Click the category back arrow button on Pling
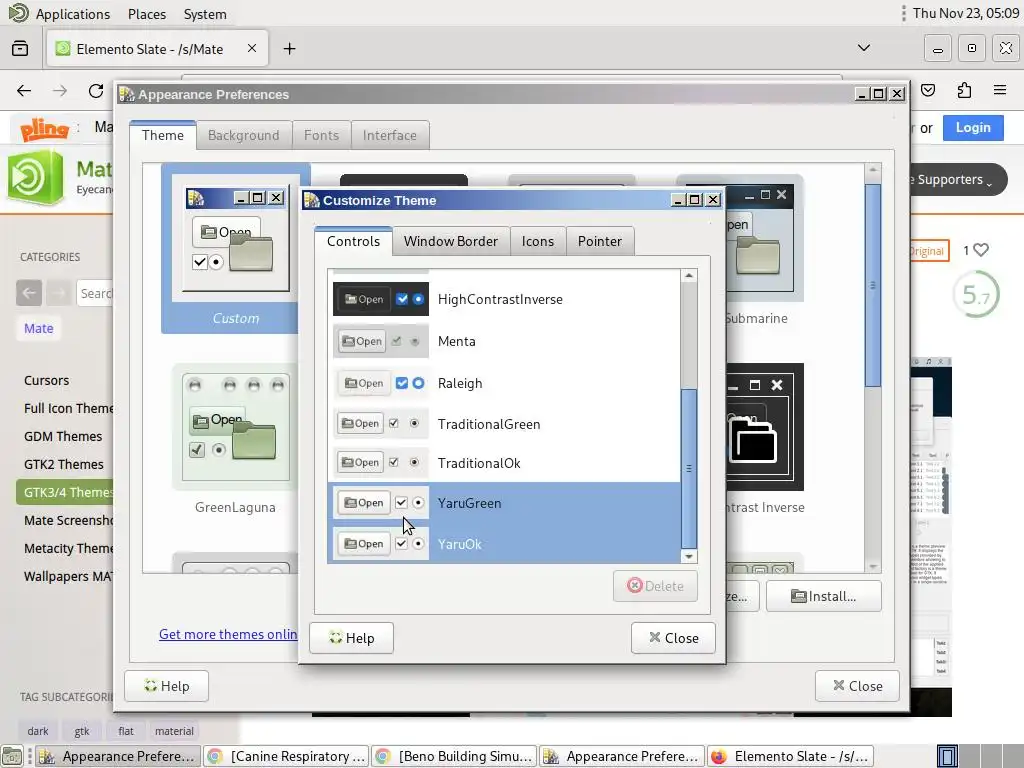The image size is (1024, 768). tap(29, 293)
